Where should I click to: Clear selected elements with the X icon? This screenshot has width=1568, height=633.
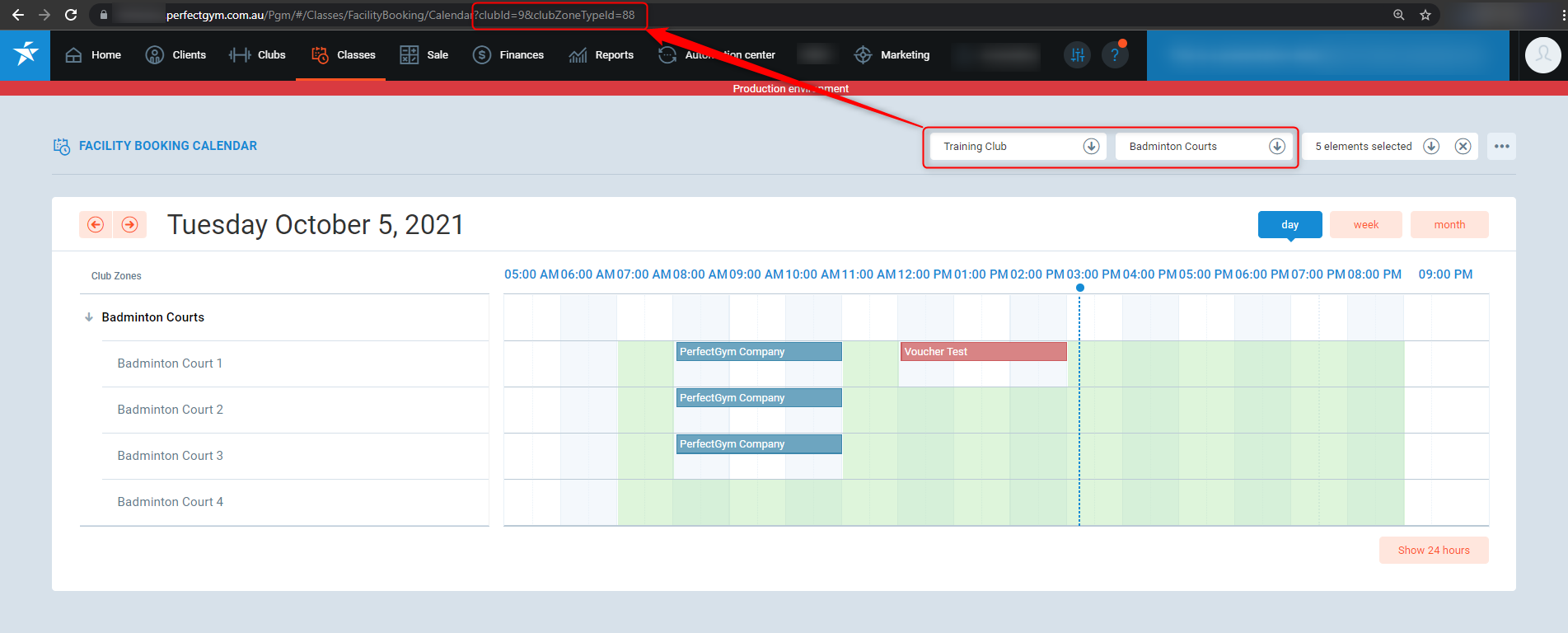[x=1463, y=147]
